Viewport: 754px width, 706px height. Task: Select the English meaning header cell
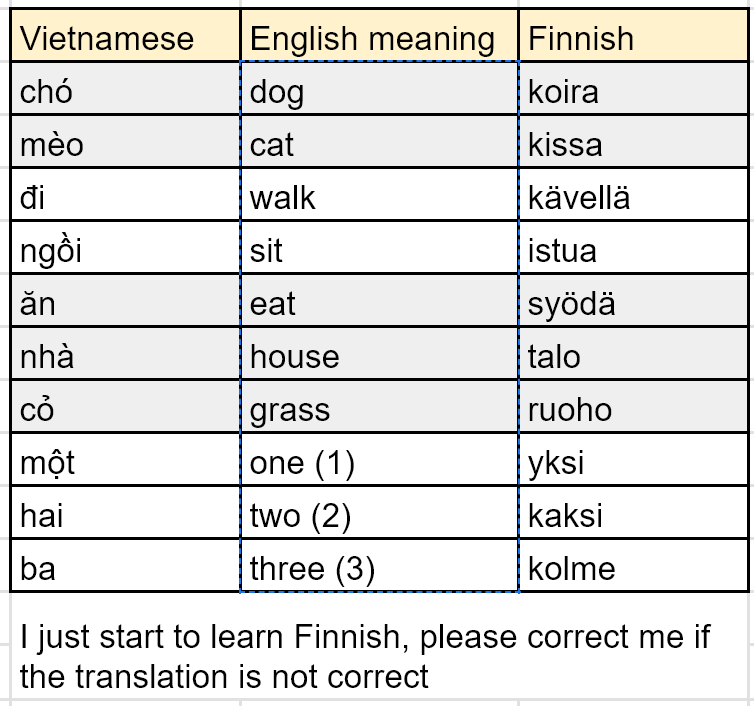379,36
